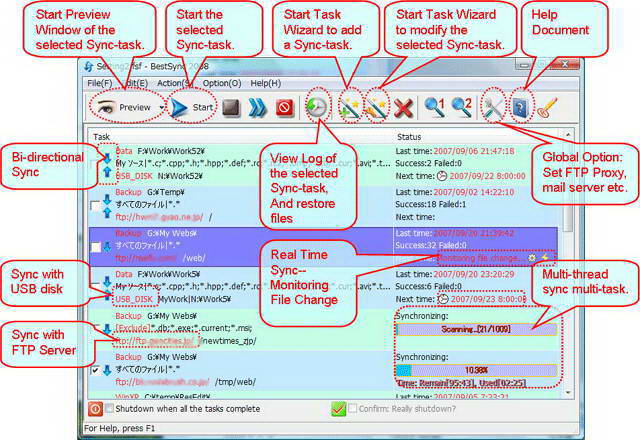Open Global Options with the wrench icon

pyautogui.click(x=493, y=108)
